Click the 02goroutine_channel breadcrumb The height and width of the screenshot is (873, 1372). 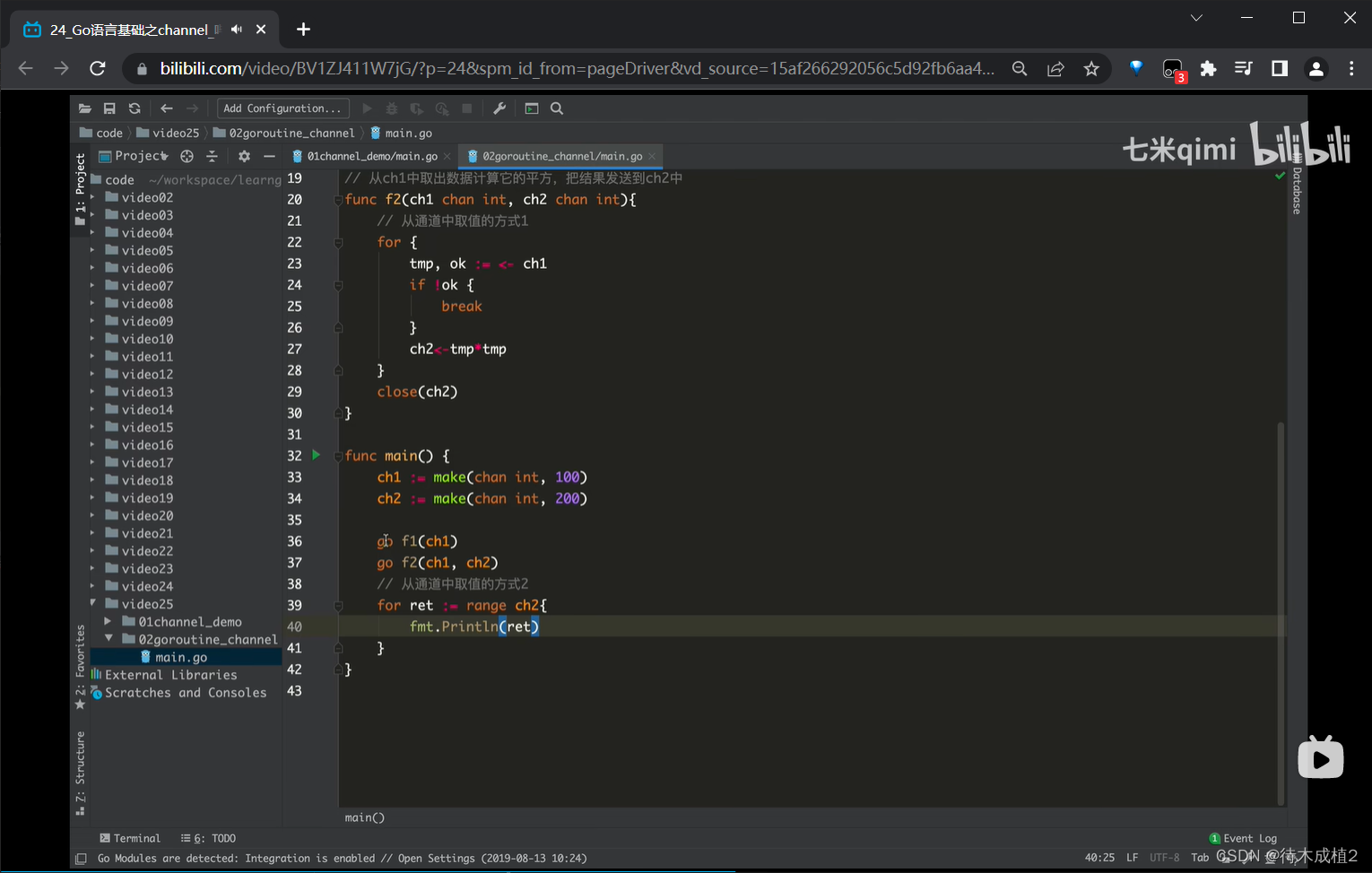(x=284, y=133)
